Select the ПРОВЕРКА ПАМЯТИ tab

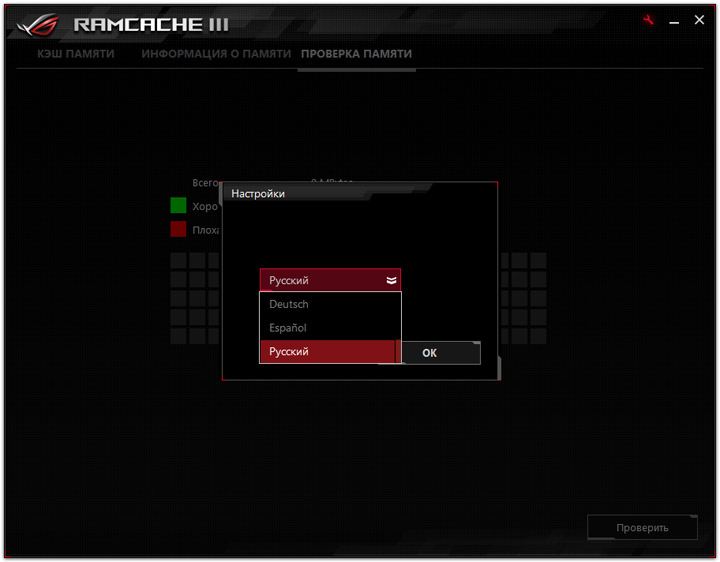pyautogui.click(x=356, y=54)
